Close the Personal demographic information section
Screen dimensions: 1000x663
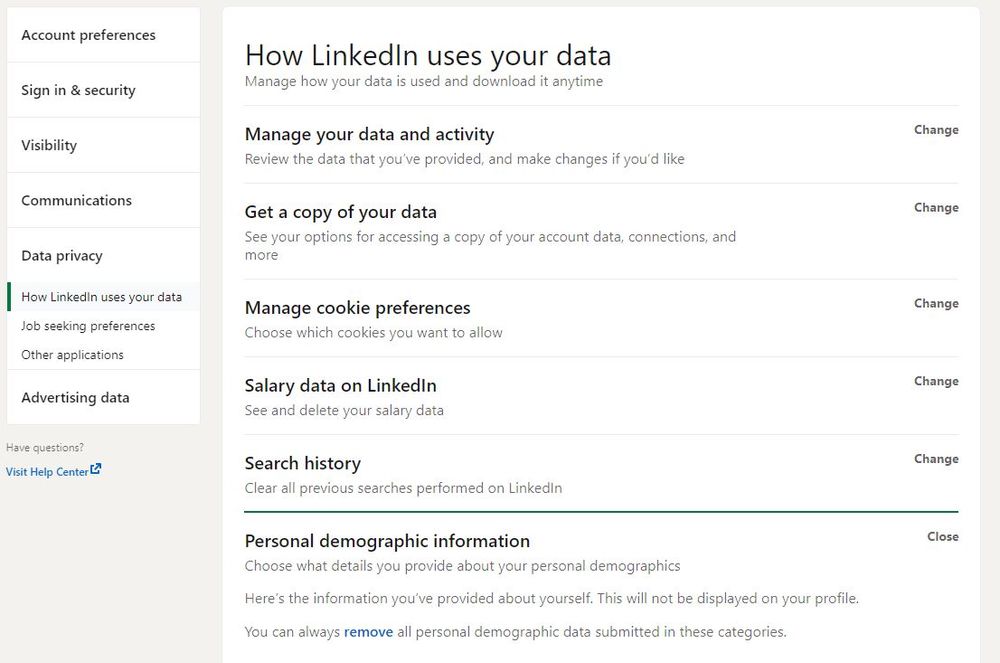[942, 536]
